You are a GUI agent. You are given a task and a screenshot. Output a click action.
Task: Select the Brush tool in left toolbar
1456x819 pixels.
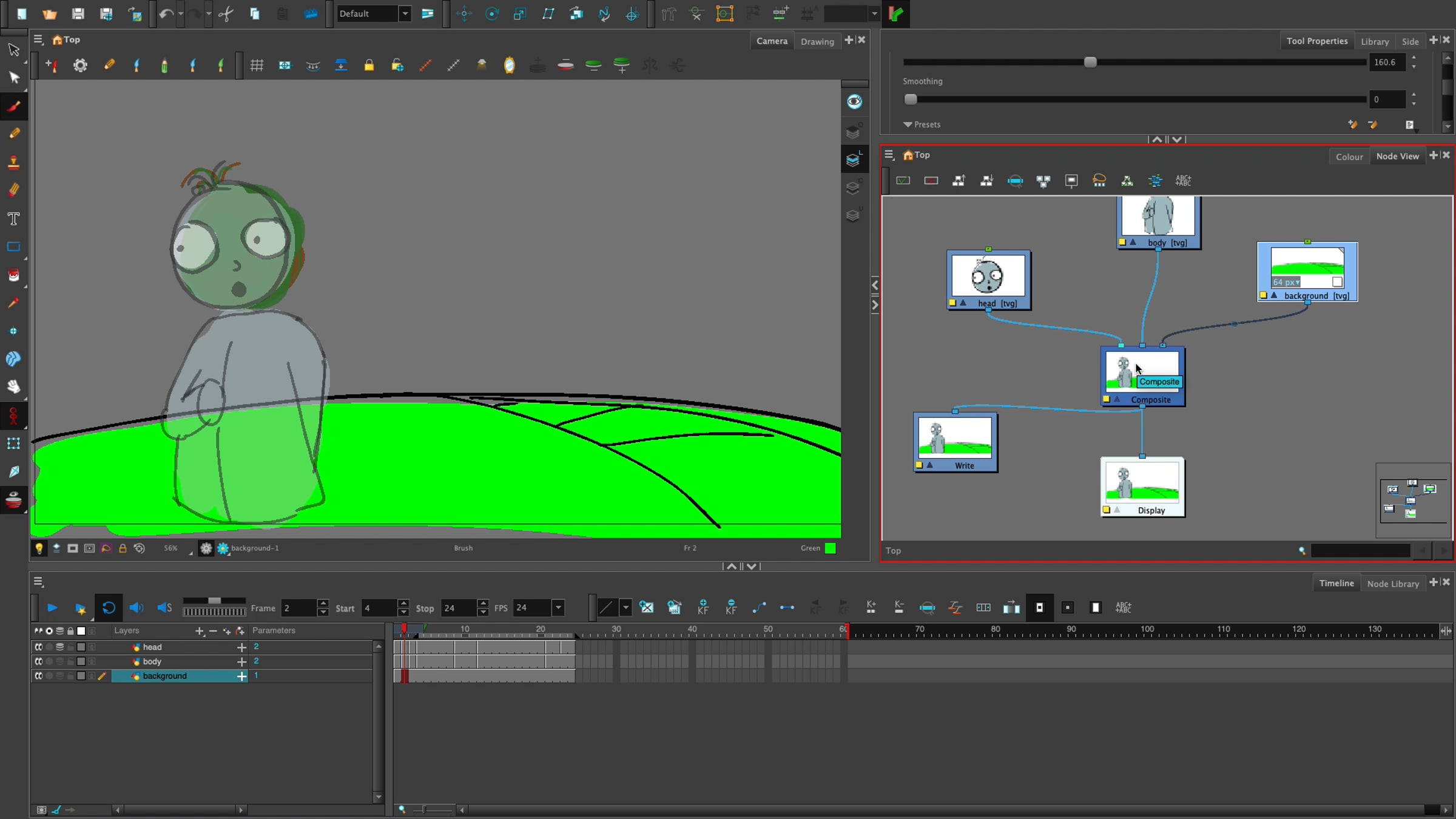pyautogui.click(x=13, y=106)
